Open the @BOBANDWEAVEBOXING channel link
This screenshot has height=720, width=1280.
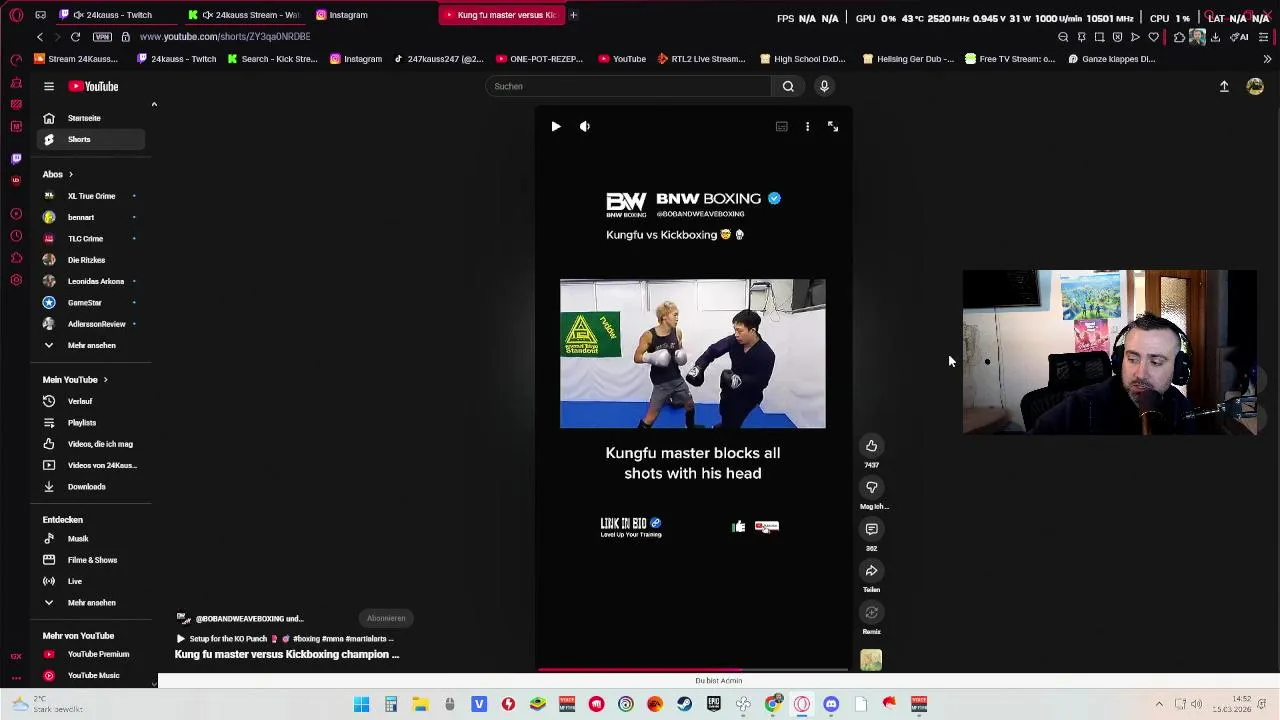coord(249,618)
